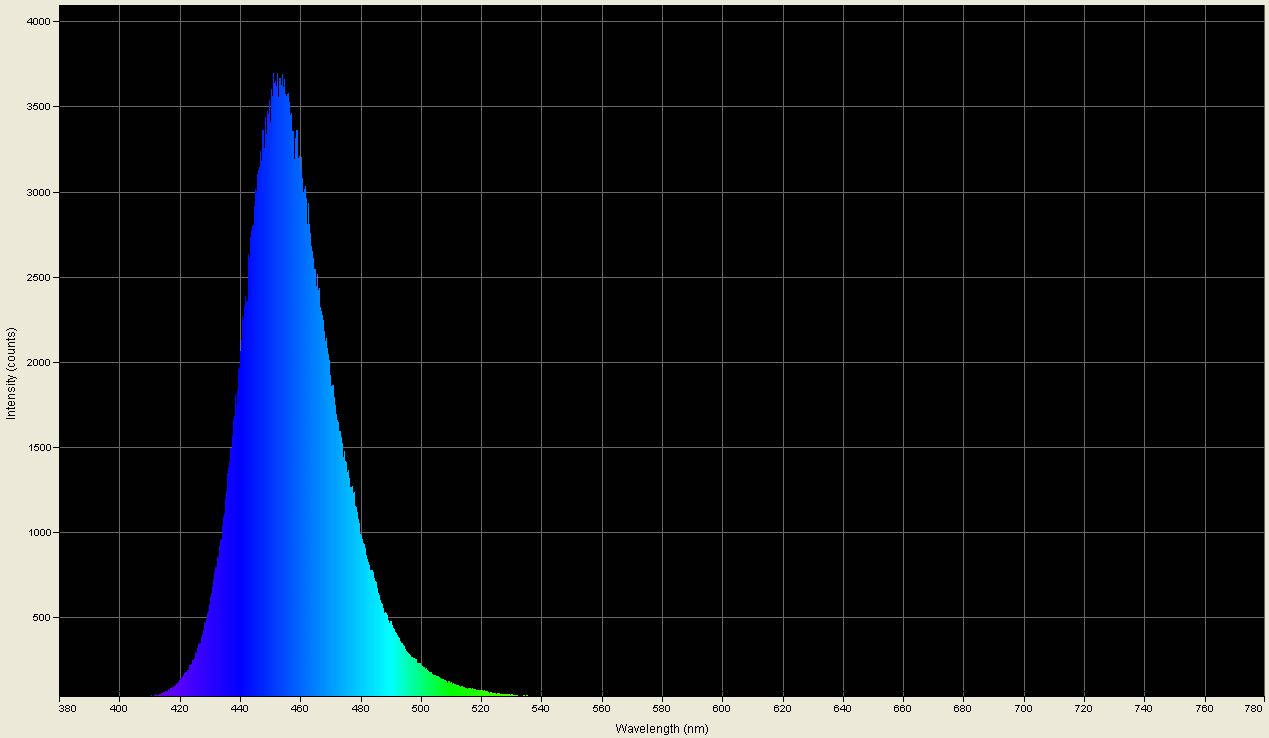Click the top-right corner of the plot area
Viewport: 1269px width, 738px height.
[1262, 7]
